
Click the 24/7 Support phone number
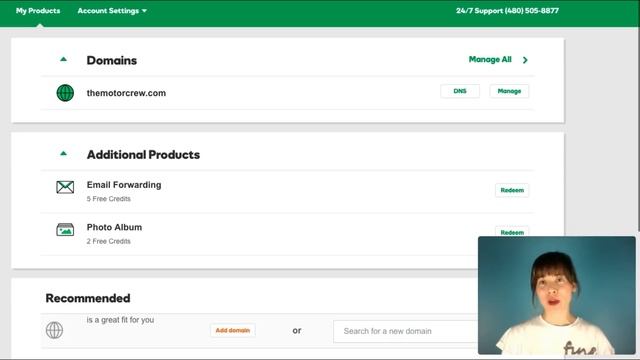coord(507,11)
